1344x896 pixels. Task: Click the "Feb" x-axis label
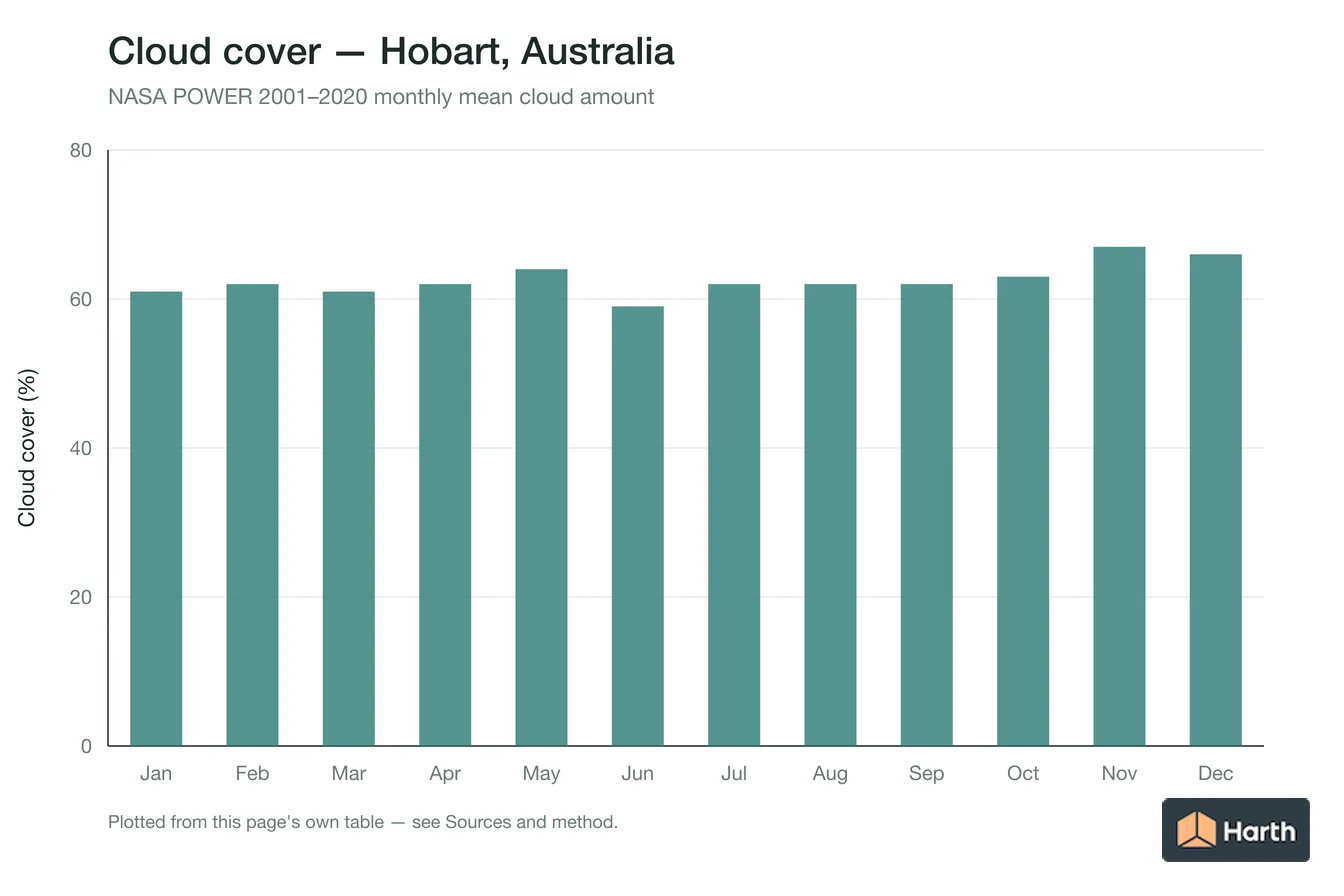pyautogui.click(x=252, y=773)
